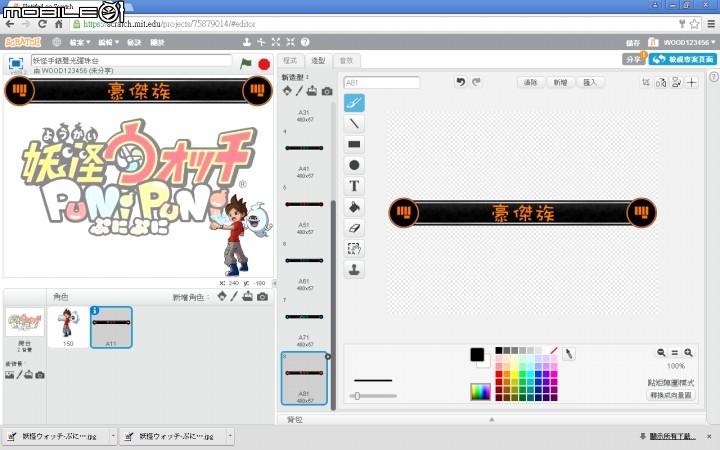Pick the eyedropper color tool

[x=568, y=354]
